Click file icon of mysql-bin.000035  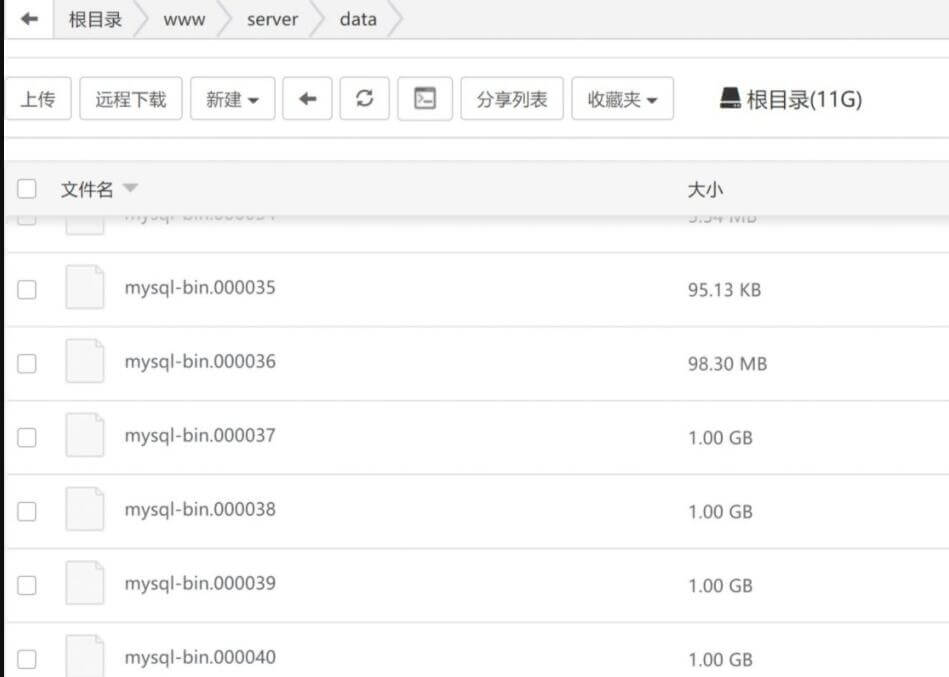85,288
